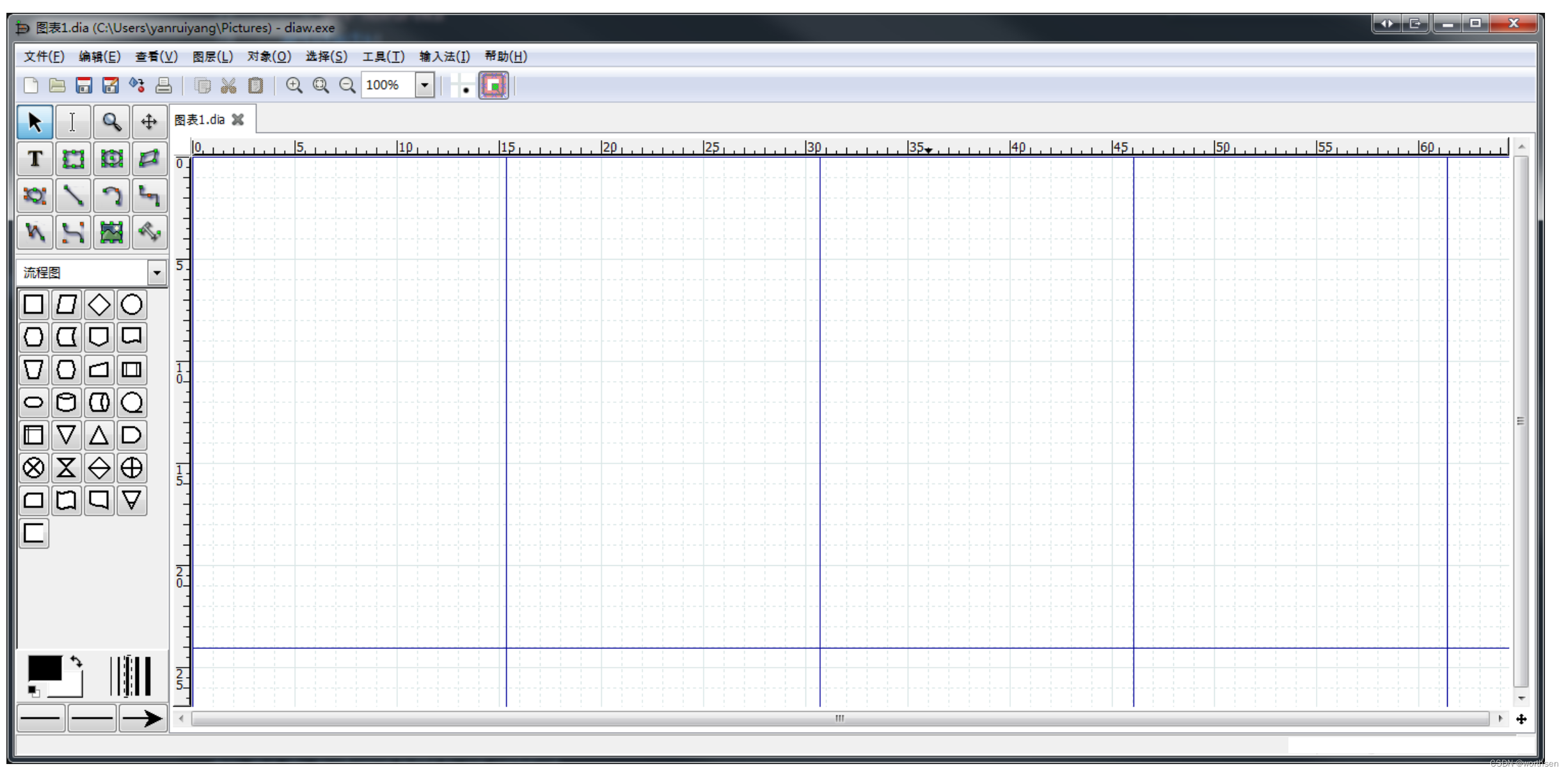Open the end arrow style selector
Viewport: 1568px width, 773px height.
pyautogui.click(x=142, y=719)
